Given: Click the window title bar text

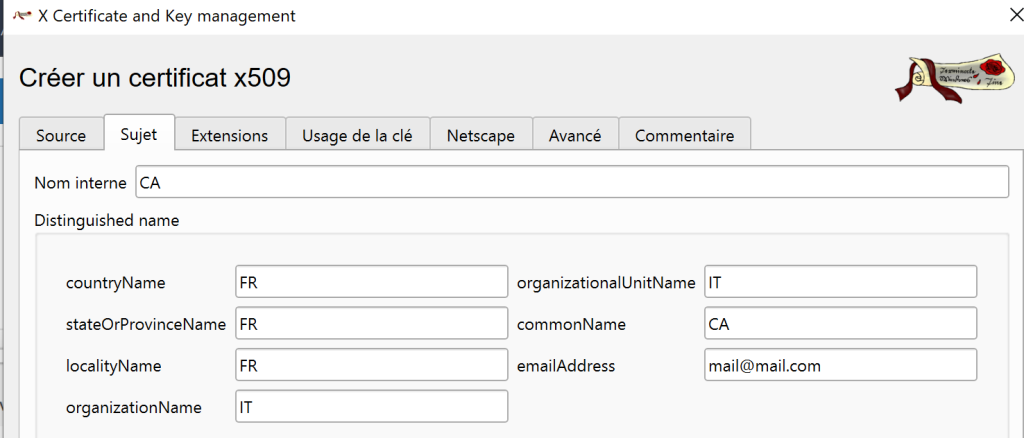Looking at the screenshot, I should (x=166, y=16).
